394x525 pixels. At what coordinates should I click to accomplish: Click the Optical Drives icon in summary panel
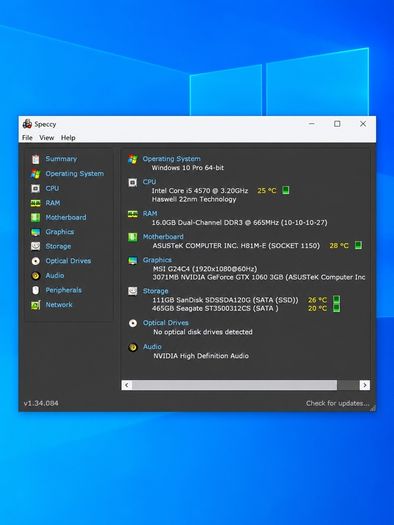[133, 323]
